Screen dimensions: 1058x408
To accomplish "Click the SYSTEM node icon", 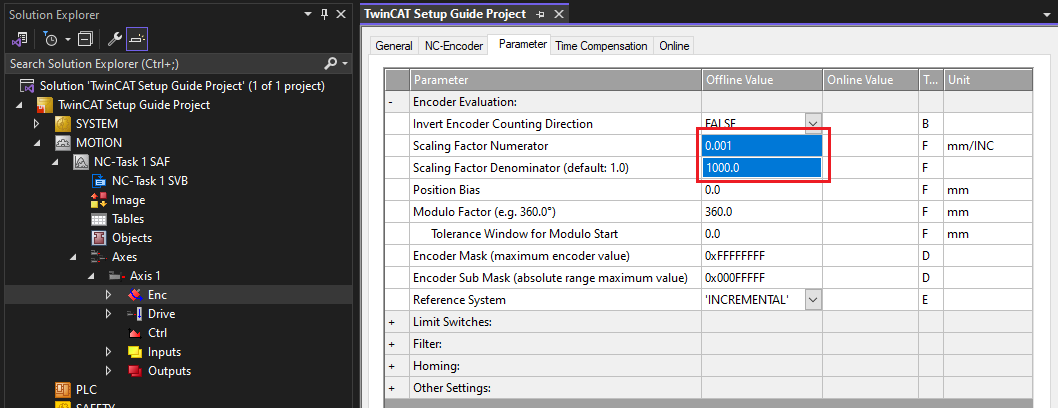I will pyautogui.click(x=63, y=124).
